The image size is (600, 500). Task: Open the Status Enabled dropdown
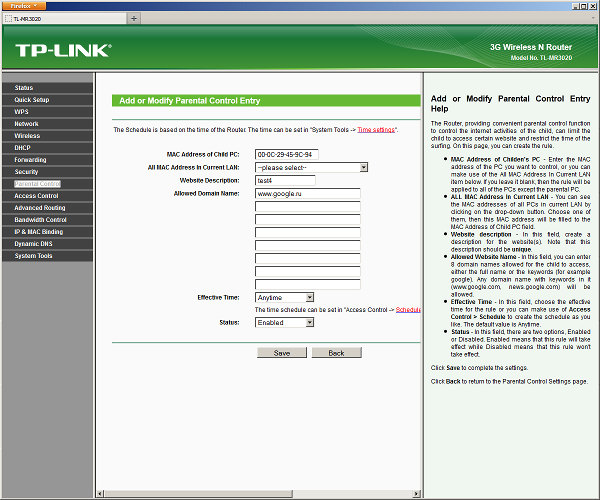[284, 322]
